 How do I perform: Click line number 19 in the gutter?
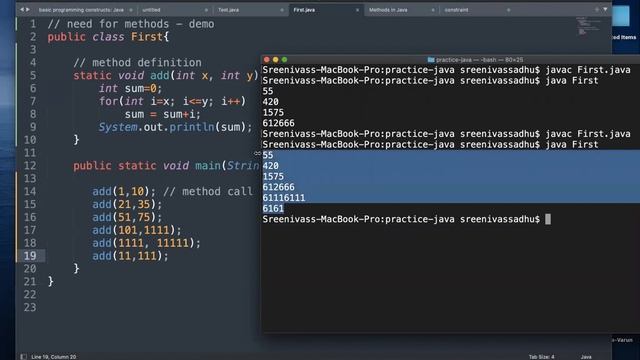click(30, 256)
